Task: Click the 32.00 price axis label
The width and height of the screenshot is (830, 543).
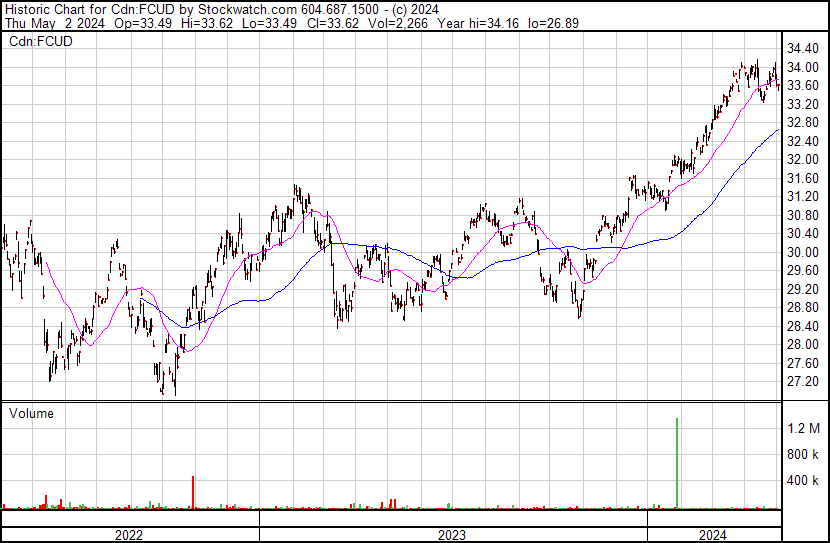Action: (x=803, y=160)
